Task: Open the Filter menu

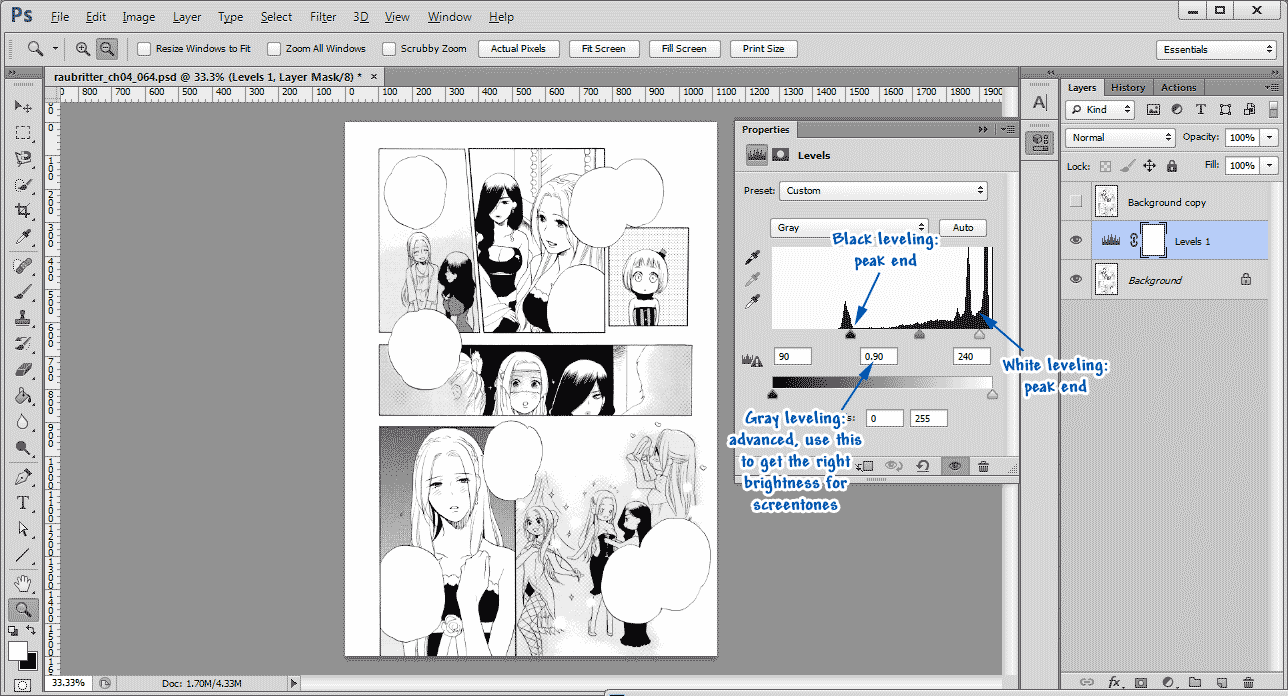Action: [323, 17]
